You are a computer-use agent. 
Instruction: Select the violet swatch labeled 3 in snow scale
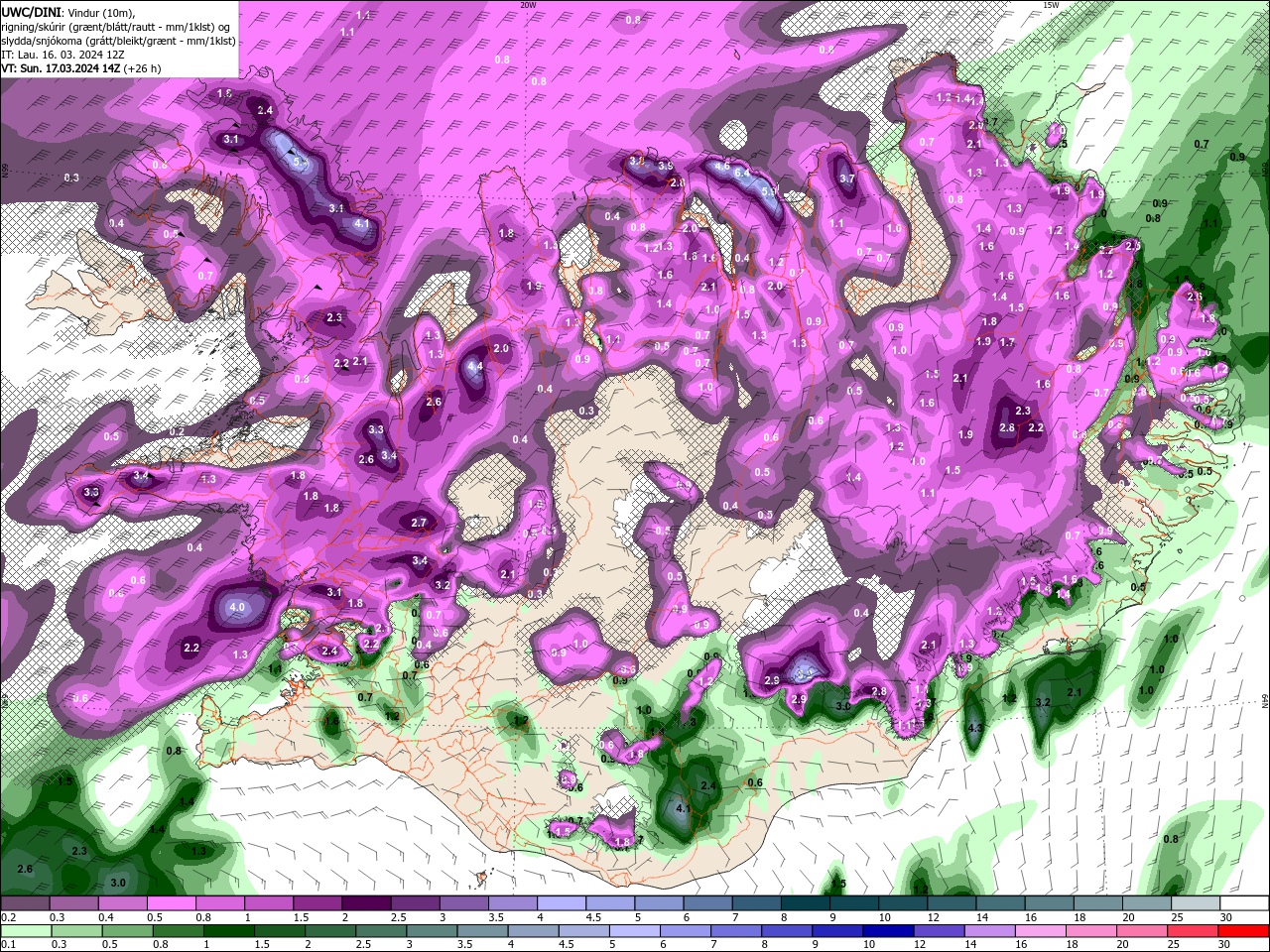pyautogui.click(x=464, y=903)
